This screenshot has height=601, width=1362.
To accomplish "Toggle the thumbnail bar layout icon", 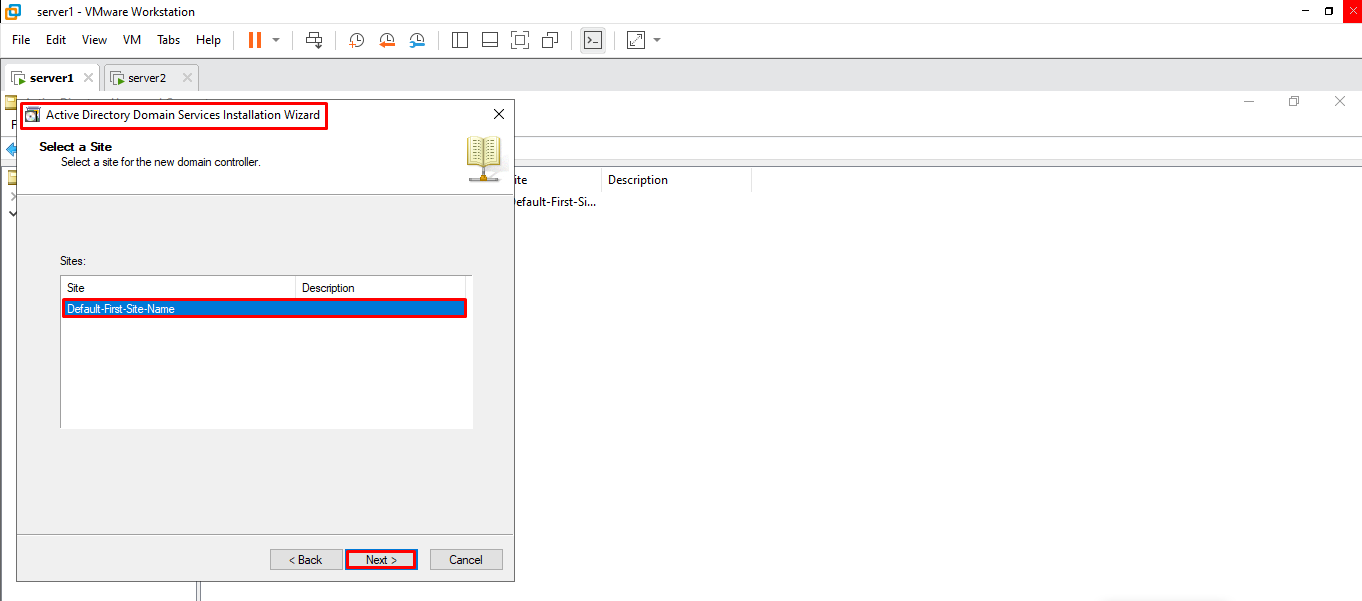I will (490, 40).
